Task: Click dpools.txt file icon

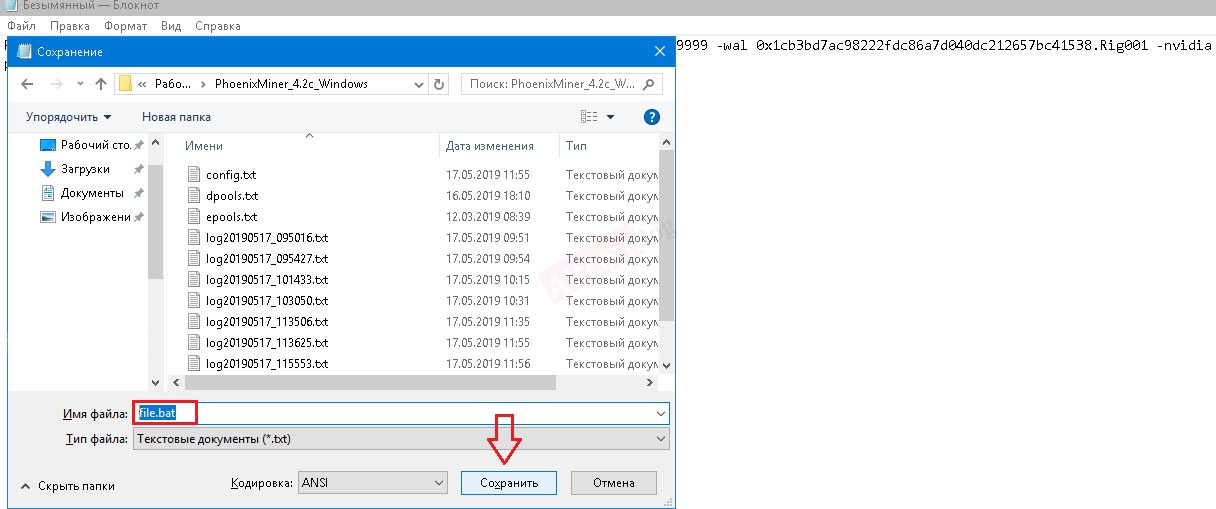Action: click(x=194, y=196)
